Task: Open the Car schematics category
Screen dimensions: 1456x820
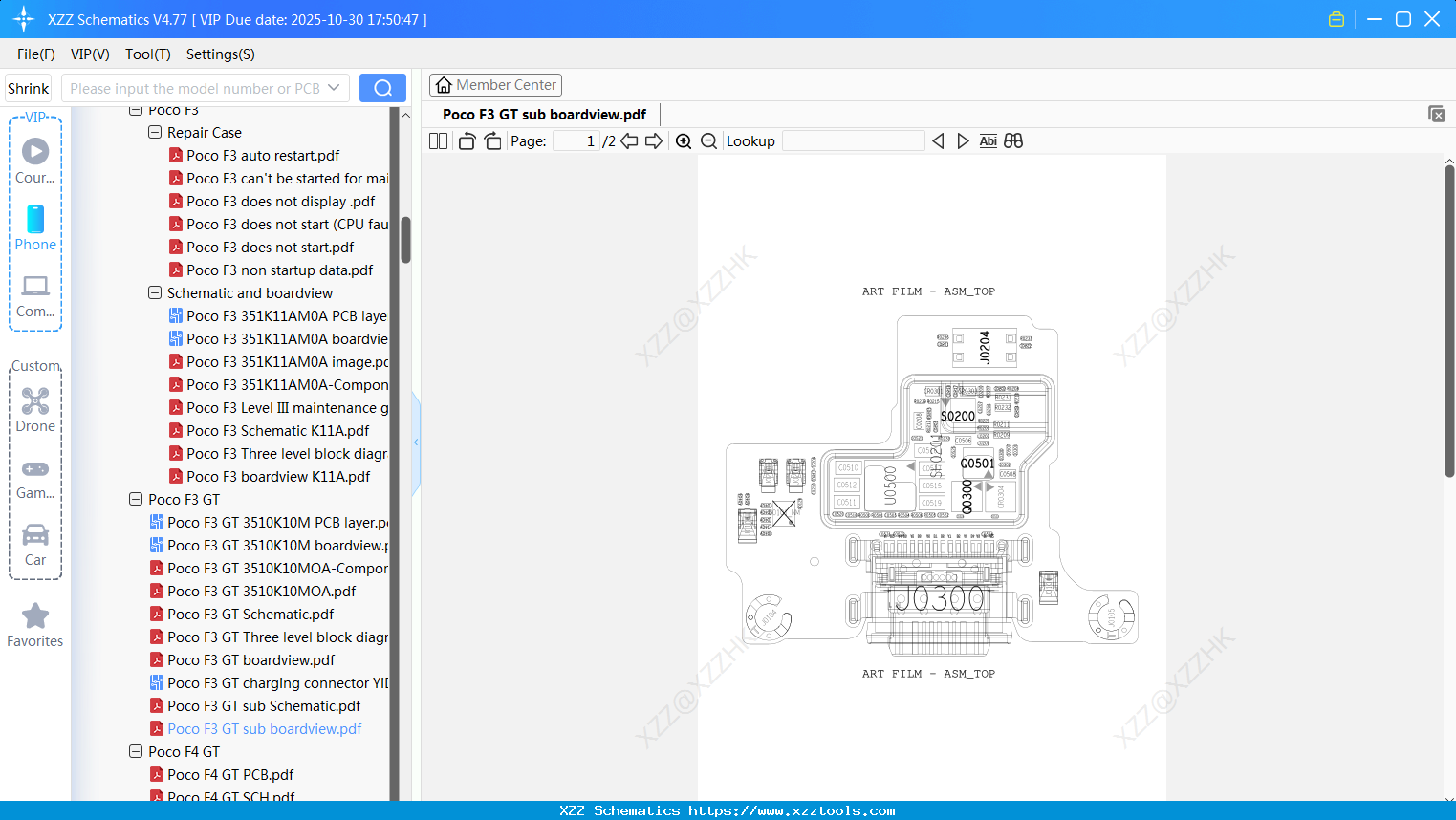Action: (34, 545)
